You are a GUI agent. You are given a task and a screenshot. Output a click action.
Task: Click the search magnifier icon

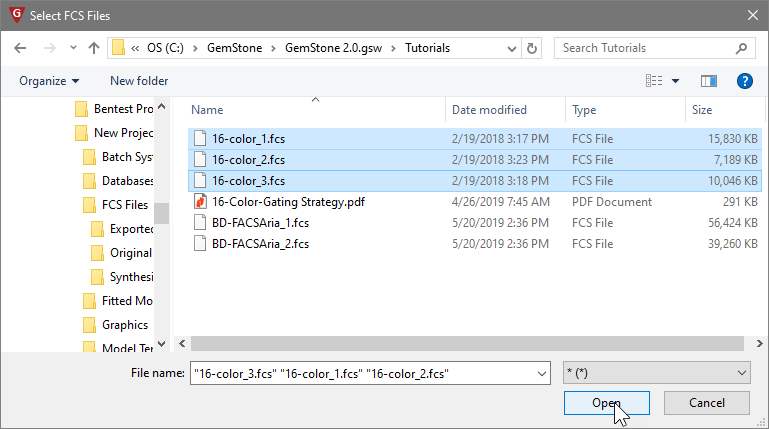(741, 48)
